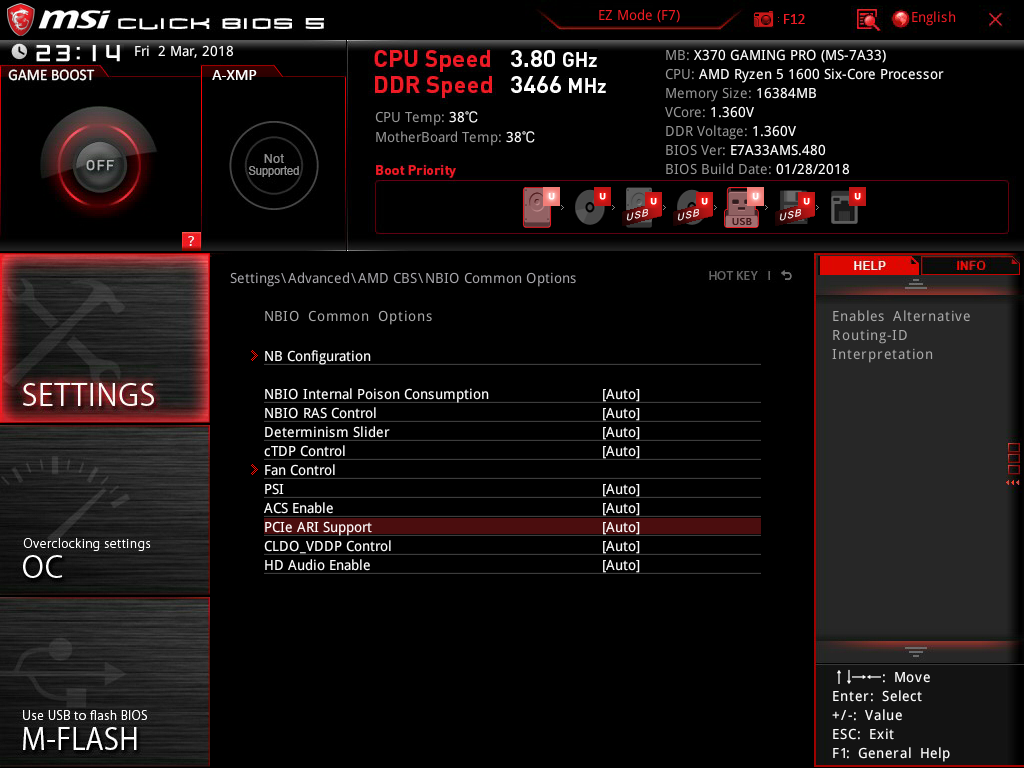Screen dimensions: 1024x768
Task: Click the Settings\Advanced\AMD CBS breadcrumb path
Action: coord(402,278)
